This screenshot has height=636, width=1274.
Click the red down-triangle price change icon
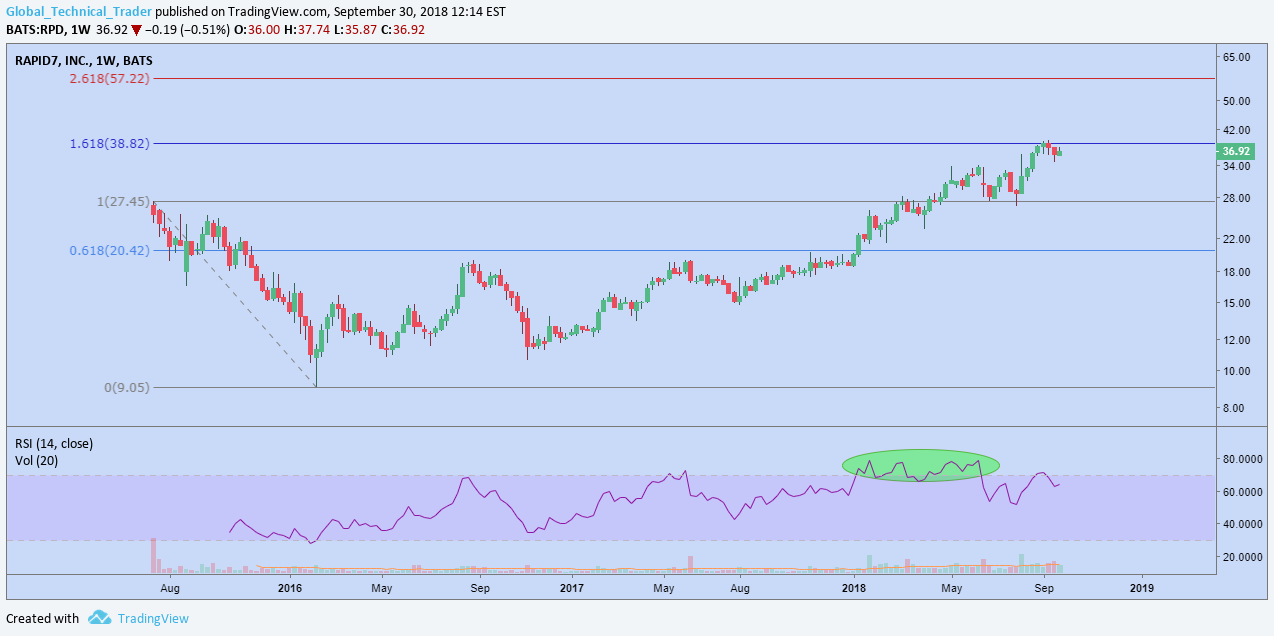pos(136,29)
